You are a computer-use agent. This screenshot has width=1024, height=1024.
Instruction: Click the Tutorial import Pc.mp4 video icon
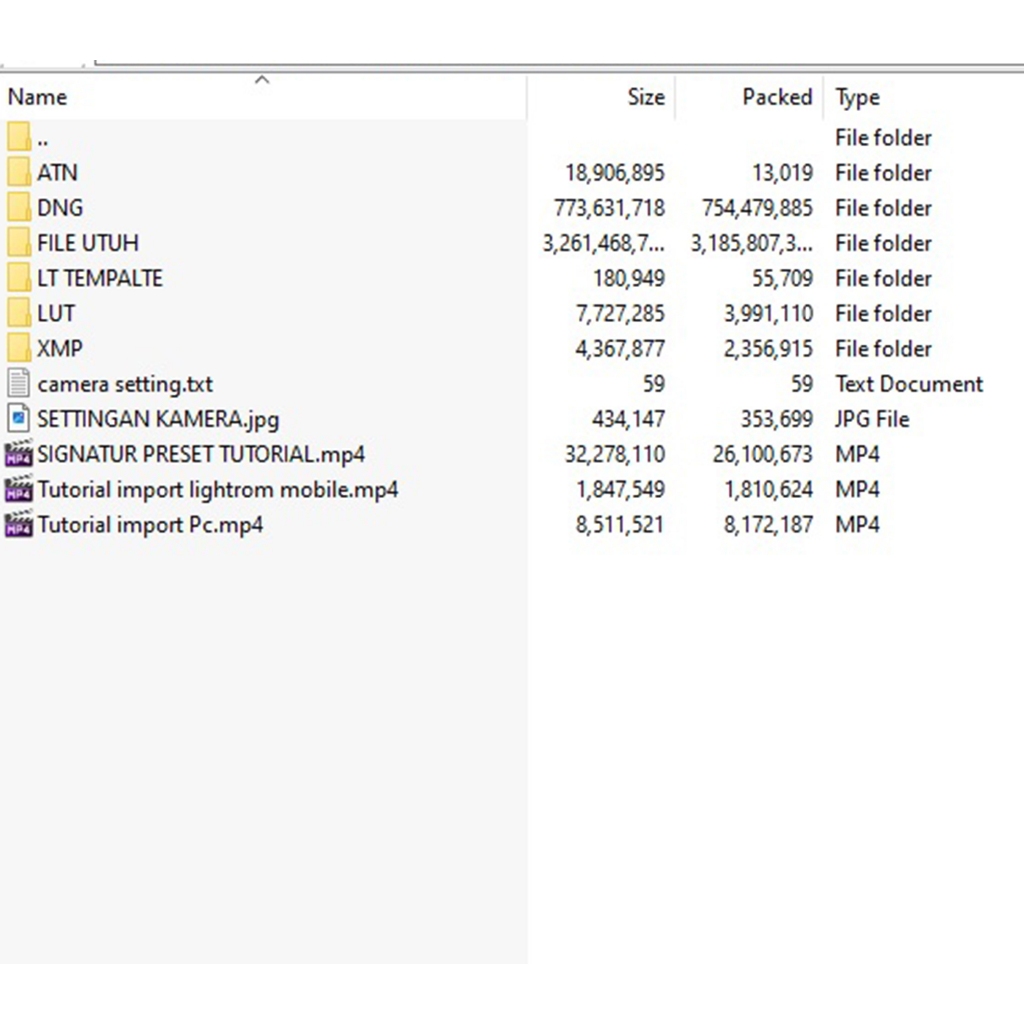[19, 525]
